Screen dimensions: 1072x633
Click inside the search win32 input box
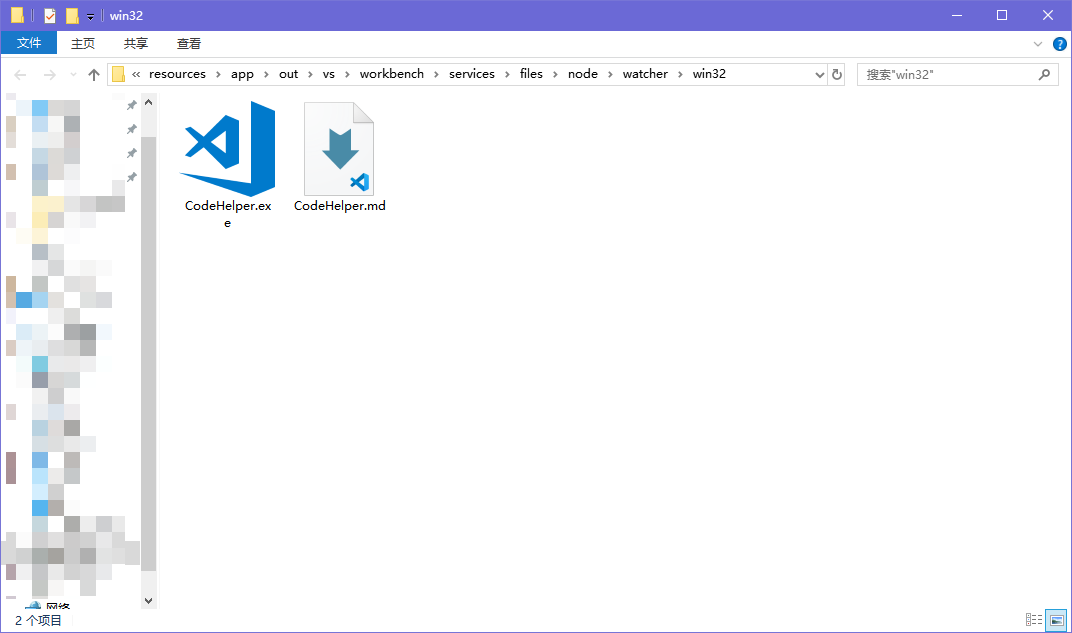tap(950, 73)
